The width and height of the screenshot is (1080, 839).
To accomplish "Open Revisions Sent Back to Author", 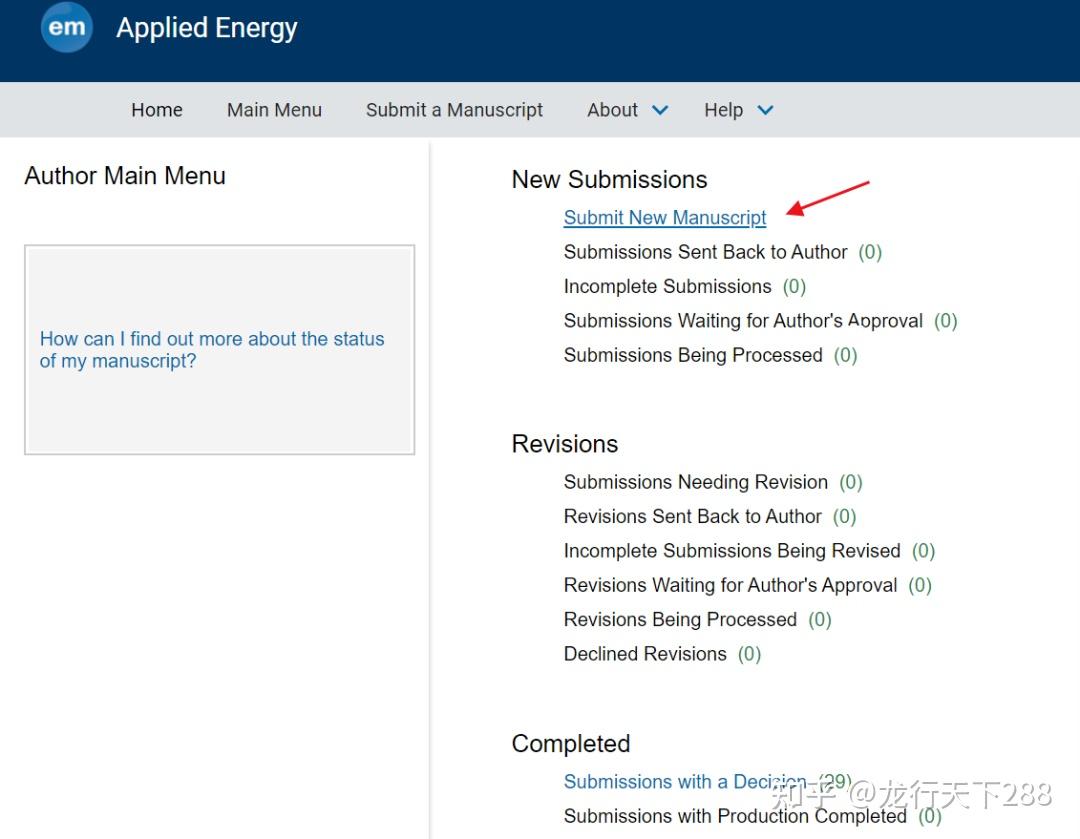I will tap(692, 517).
